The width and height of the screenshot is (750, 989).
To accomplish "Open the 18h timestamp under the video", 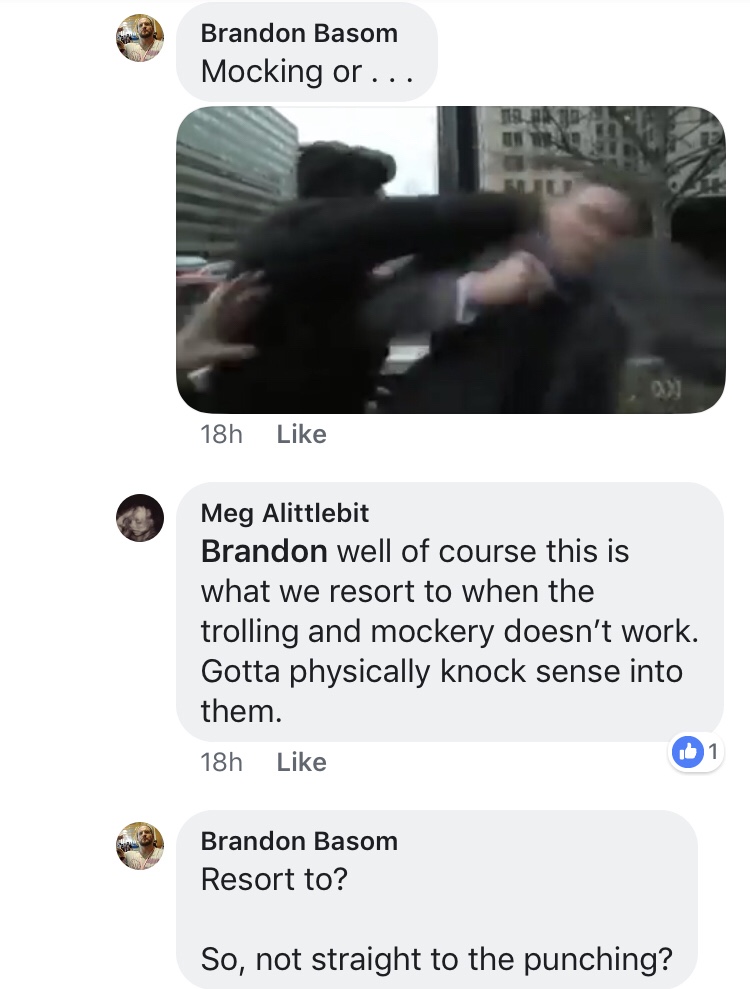I will (x=221, y=434).
